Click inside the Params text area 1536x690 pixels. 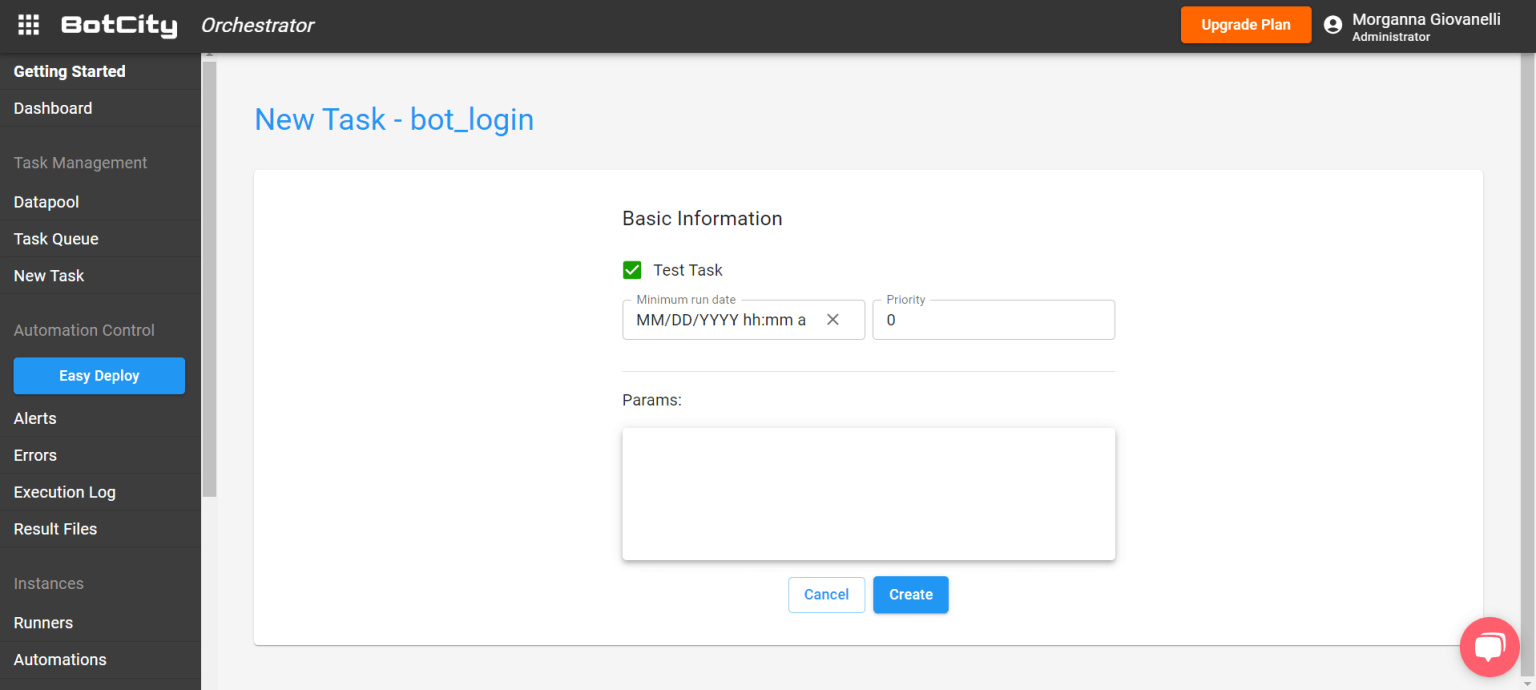click(868, 493)
